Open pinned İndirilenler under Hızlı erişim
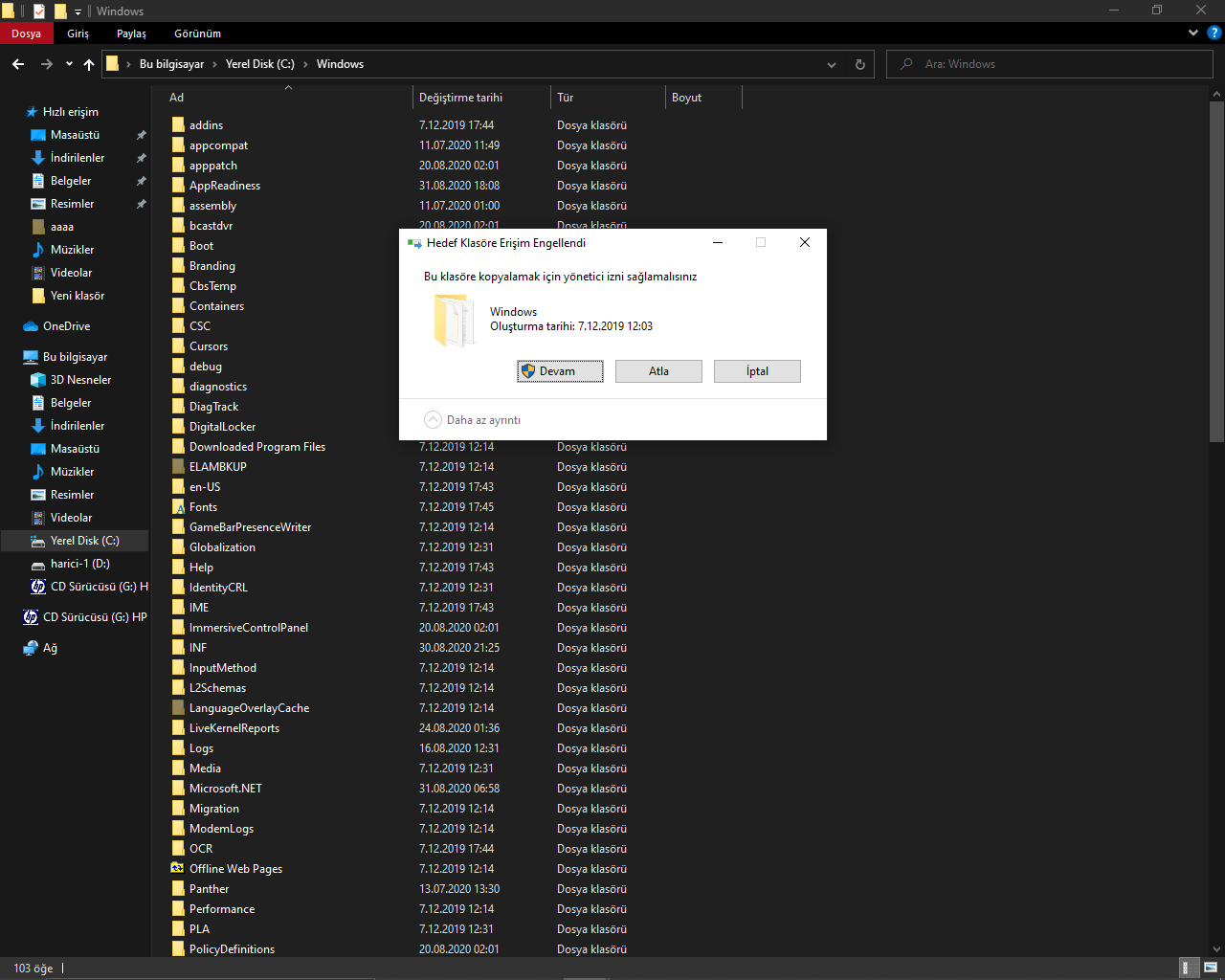 point(78,158)
